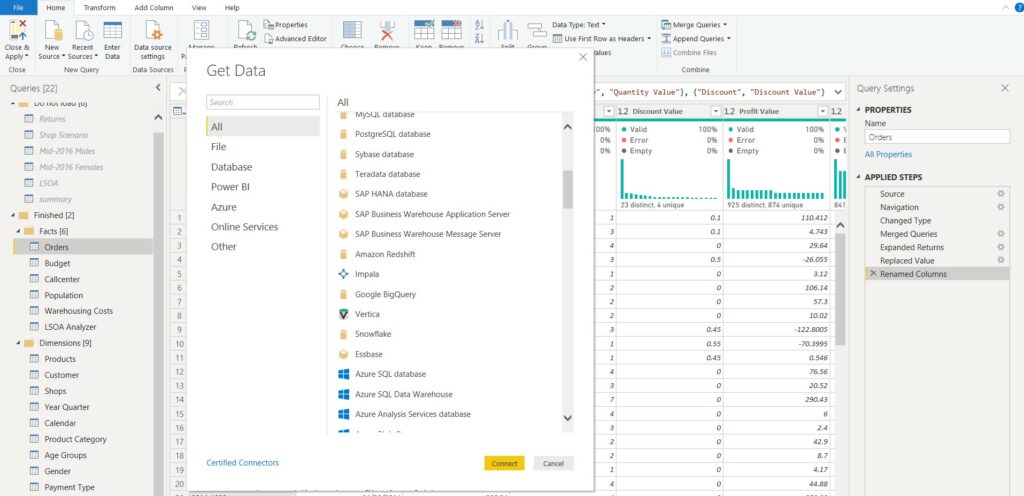Viewport: 1024px width, 496px height.
Task: Collapse the PROPERTIES section
Action: [x=859, y=110]
